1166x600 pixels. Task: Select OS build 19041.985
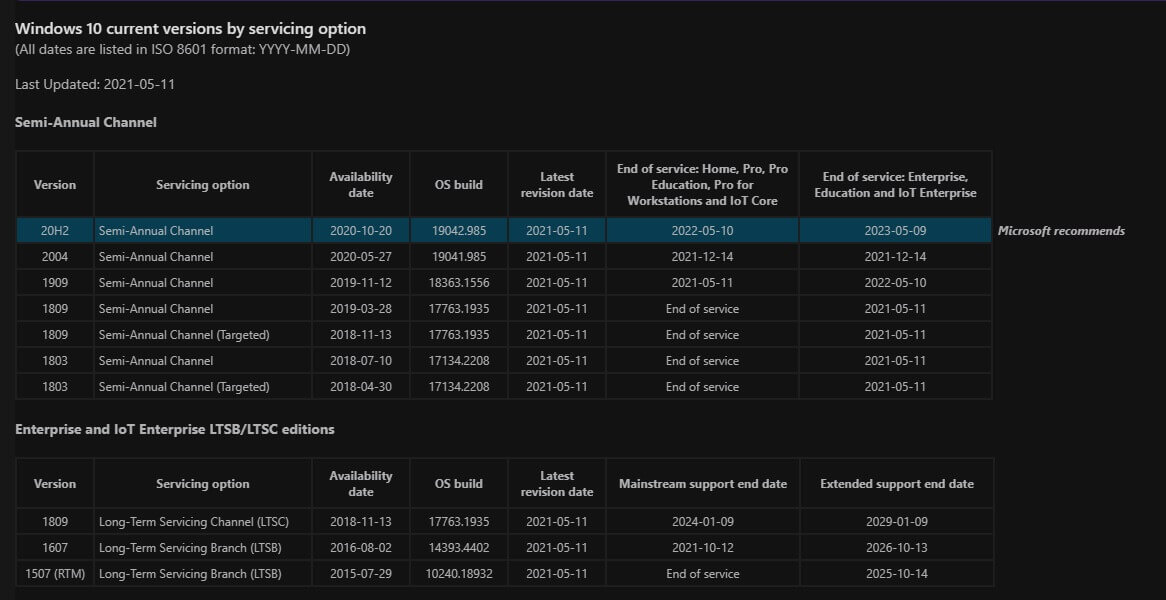[x=459, y=257]
